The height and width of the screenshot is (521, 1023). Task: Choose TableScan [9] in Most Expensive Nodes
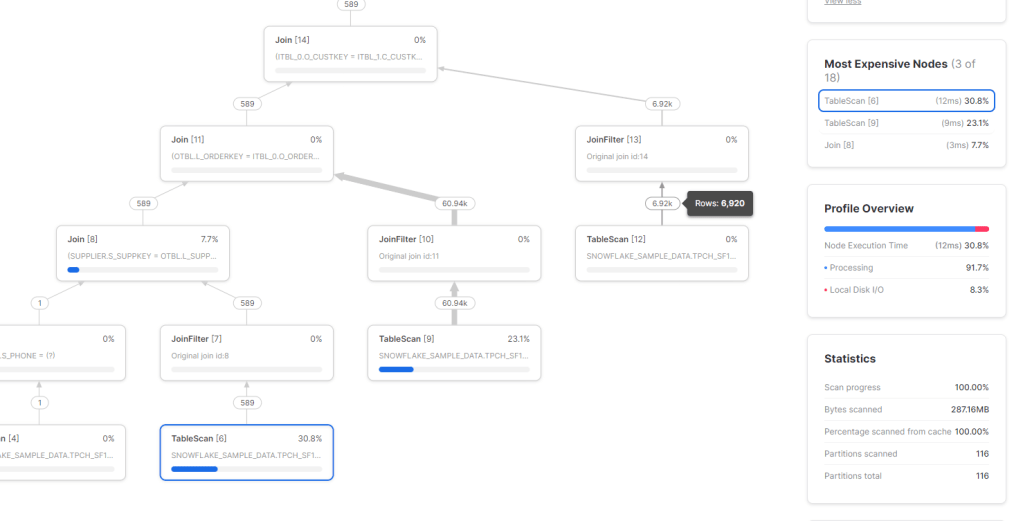[x=906, y=123]
